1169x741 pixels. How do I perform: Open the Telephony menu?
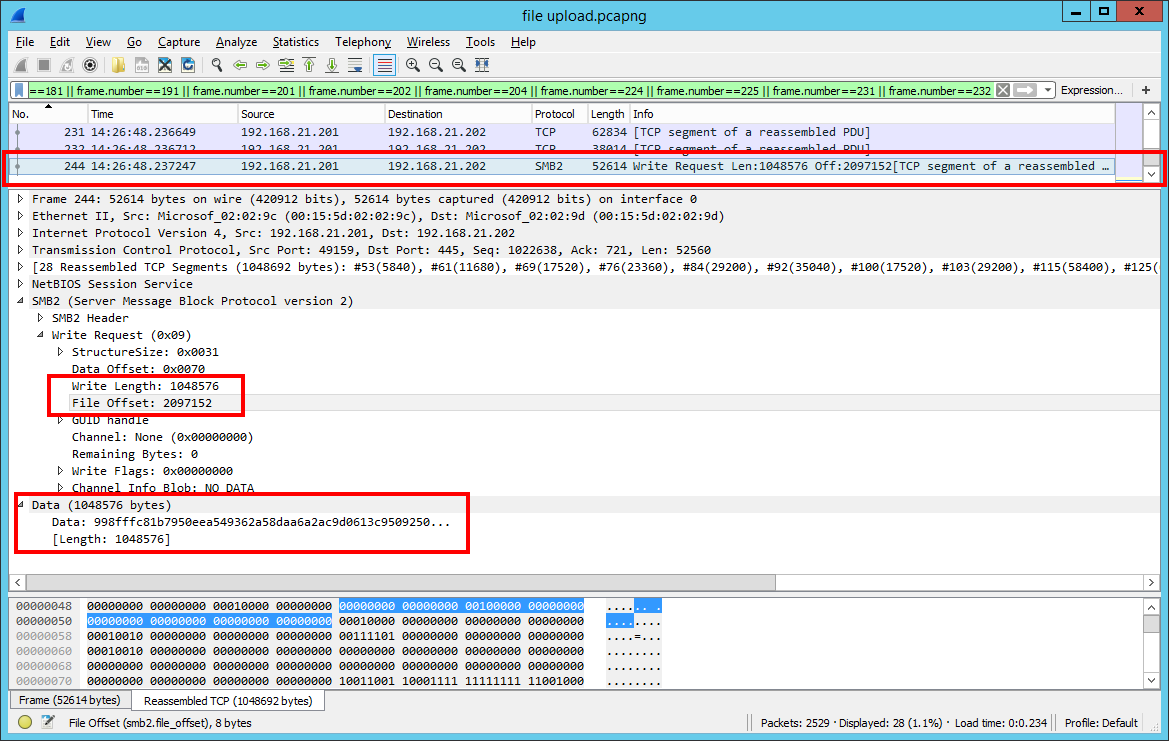pyautogui.click(x=362, y=42)
